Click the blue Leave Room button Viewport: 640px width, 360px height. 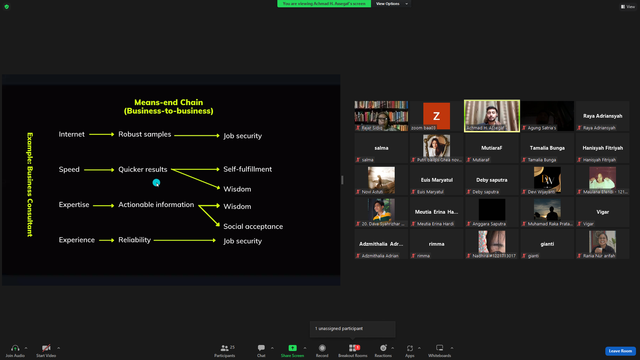[620, 351]
